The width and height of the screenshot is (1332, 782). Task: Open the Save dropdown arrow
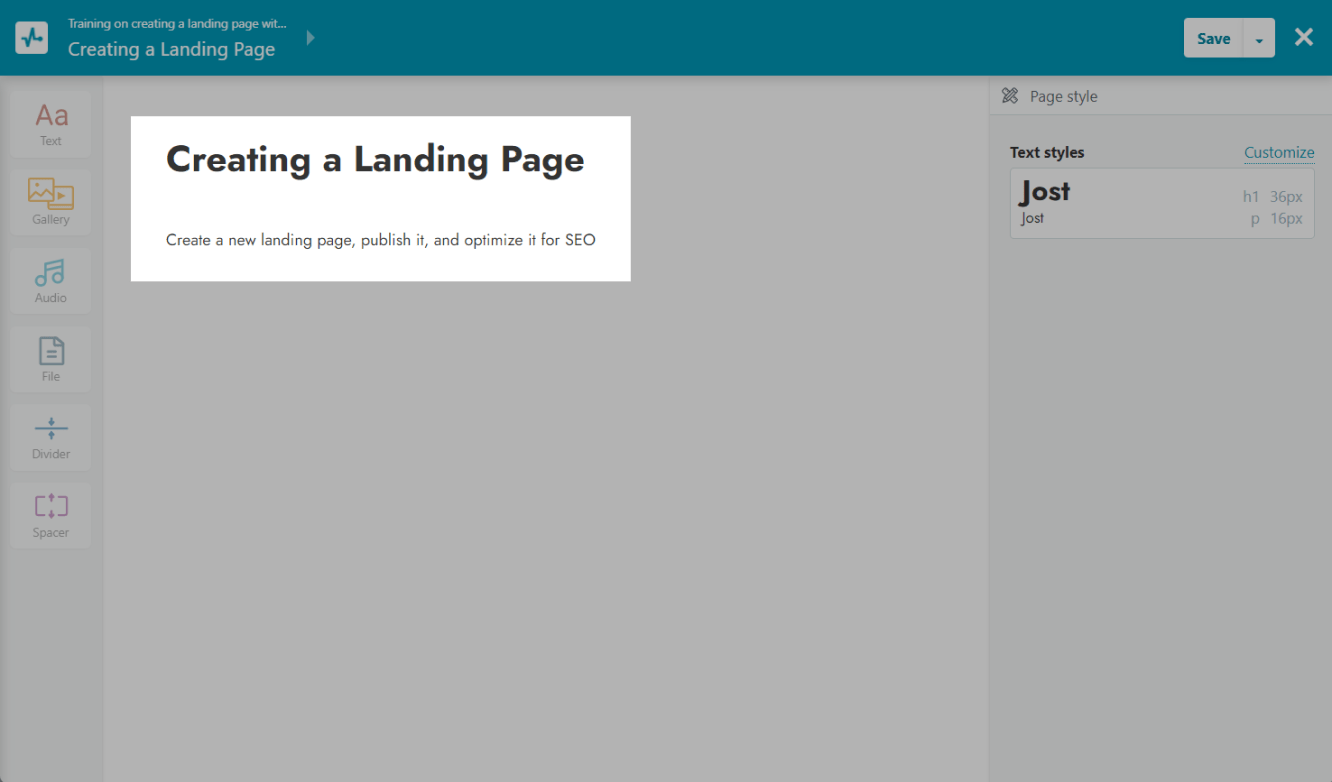point(1259,39)
